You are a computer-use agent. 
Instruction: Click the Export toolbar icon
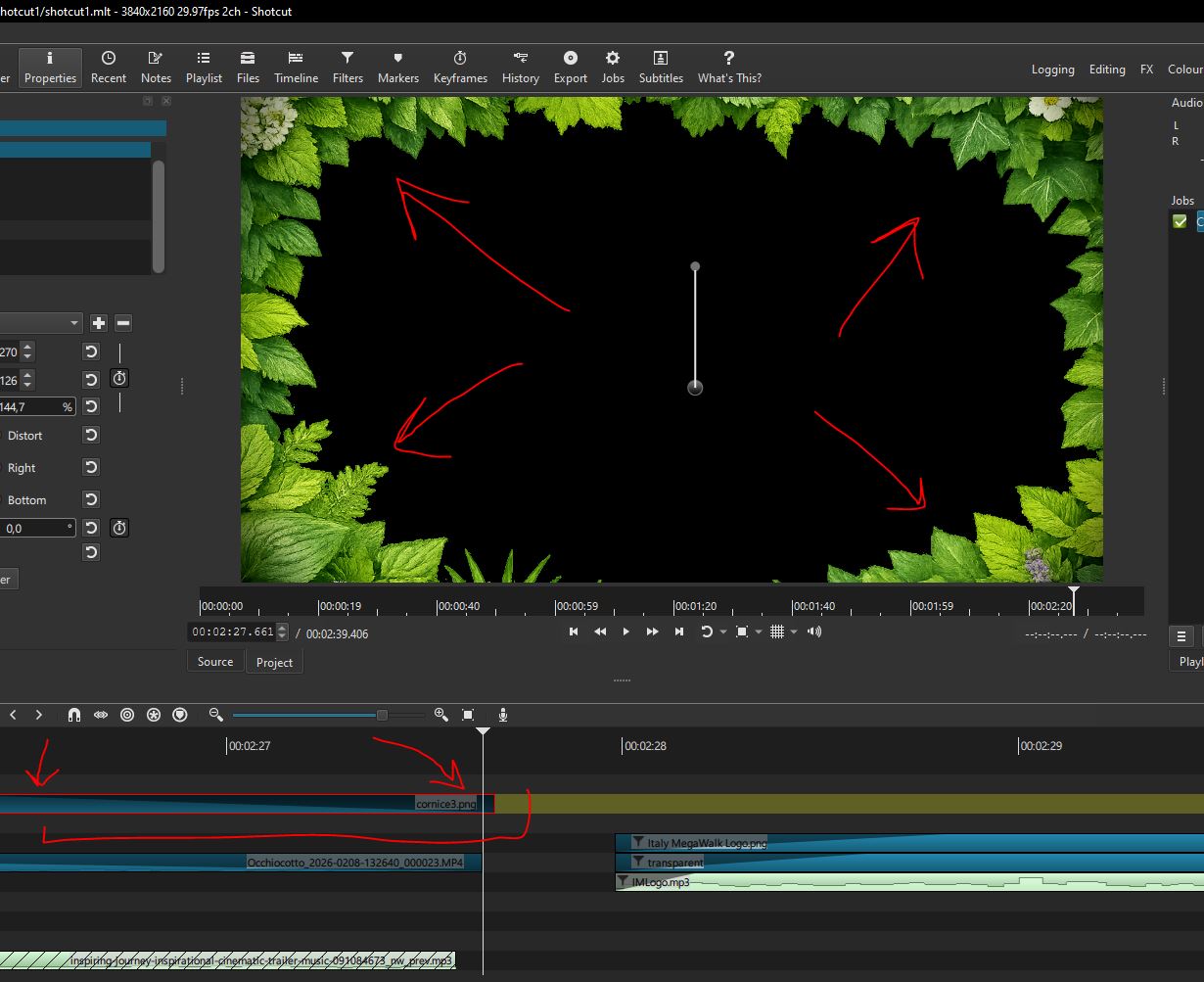(570, 67)
